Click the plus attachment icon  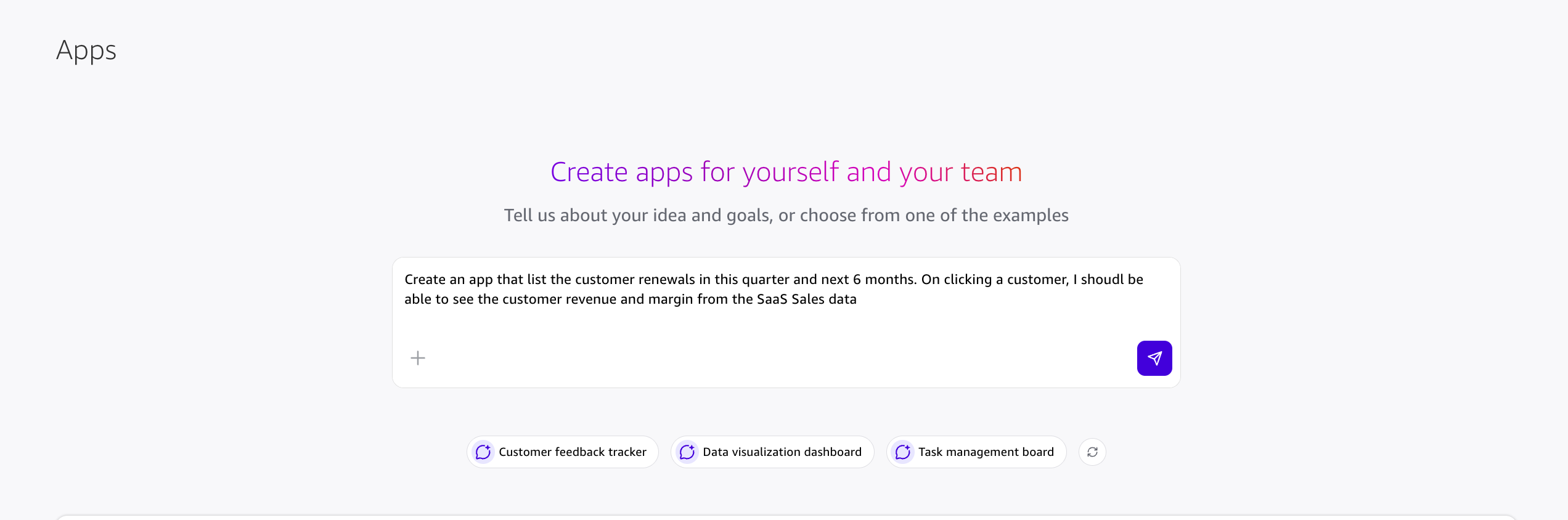click(x=418, y=358)
